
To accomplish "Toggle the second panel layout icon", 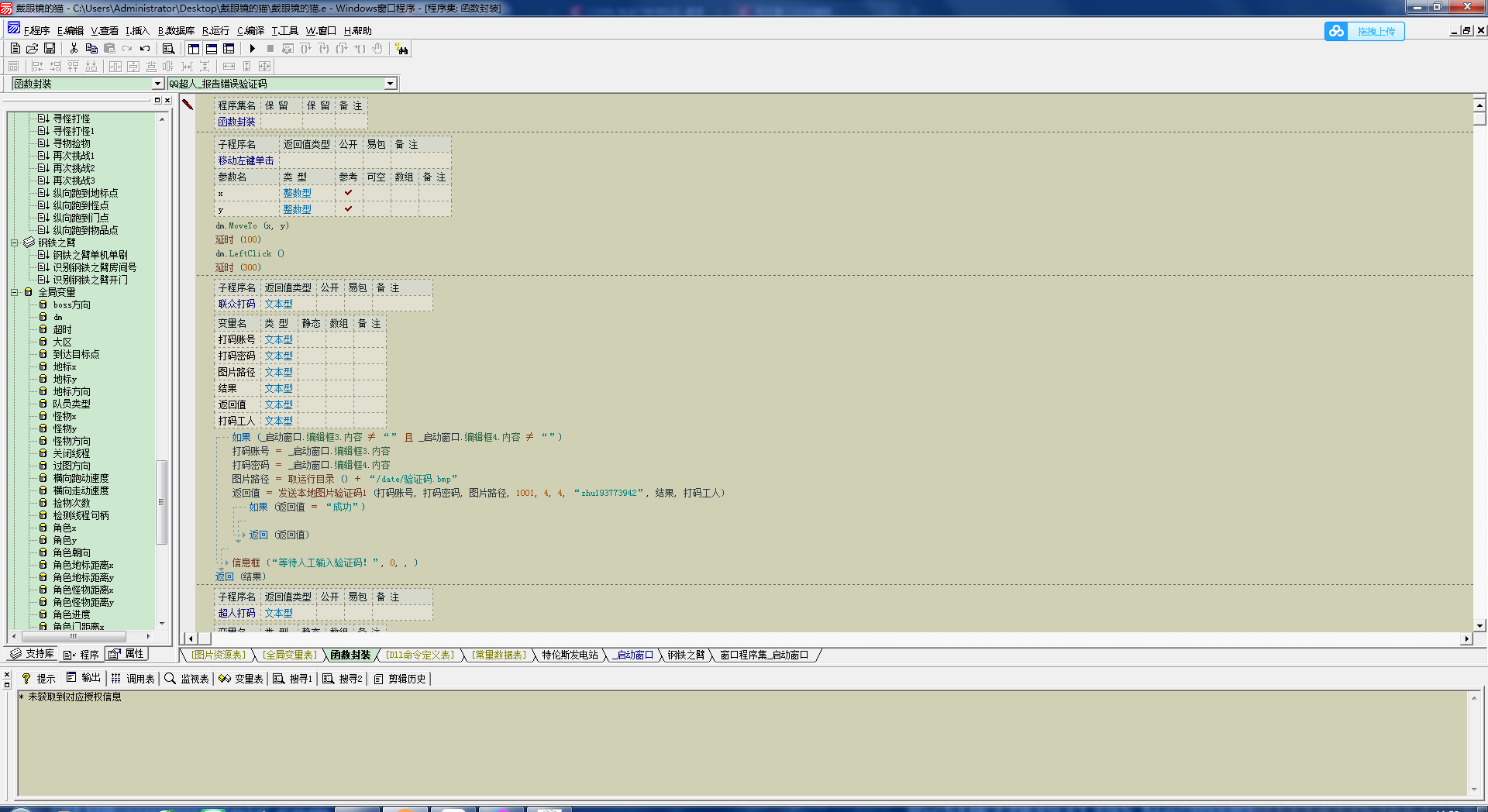I will (x=212, y=49).
